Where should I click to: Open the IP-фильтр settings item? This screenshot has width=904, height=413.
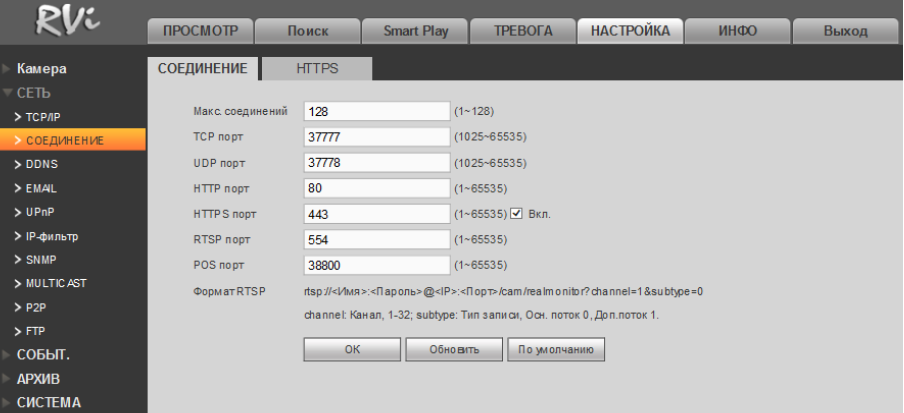(52, 236)
